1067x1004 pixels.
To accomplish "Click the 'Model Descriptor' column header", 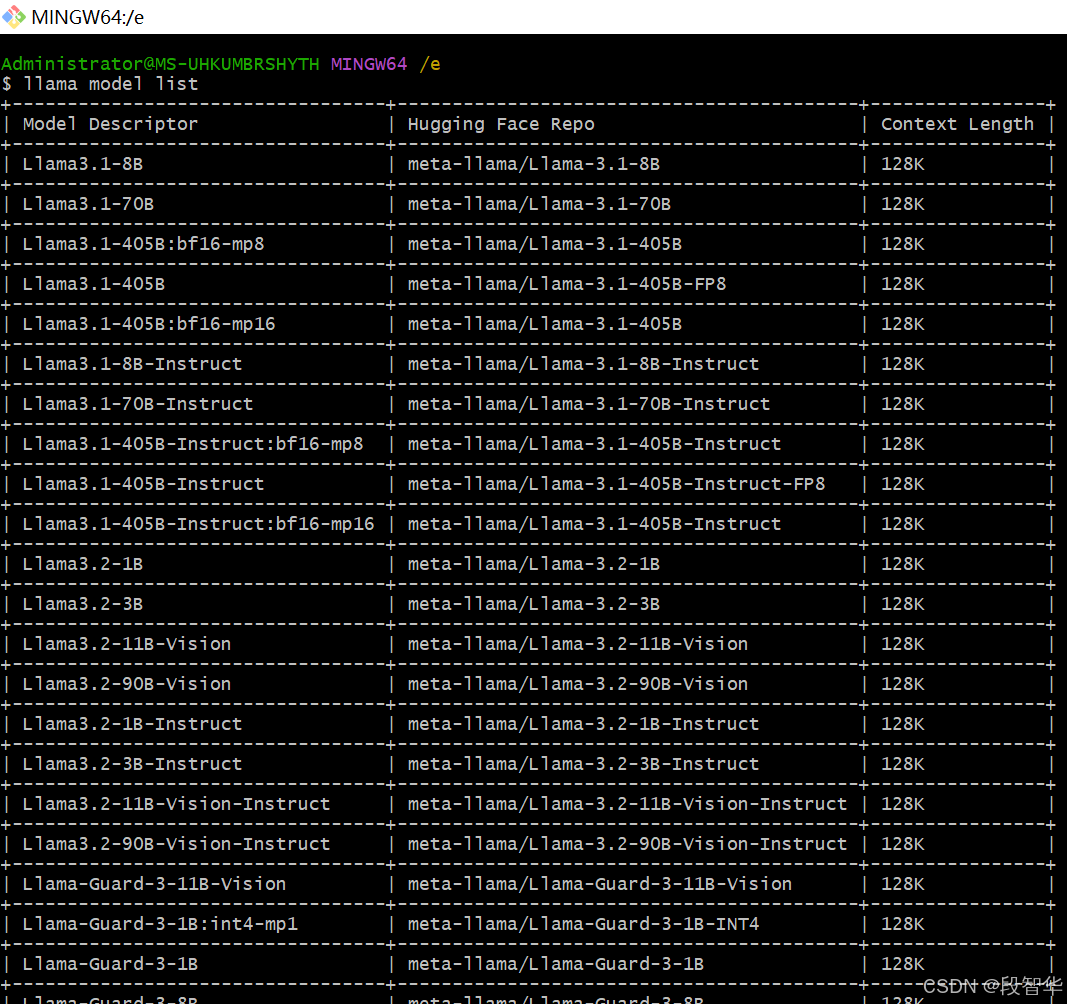I will click(x=110, y=124).
